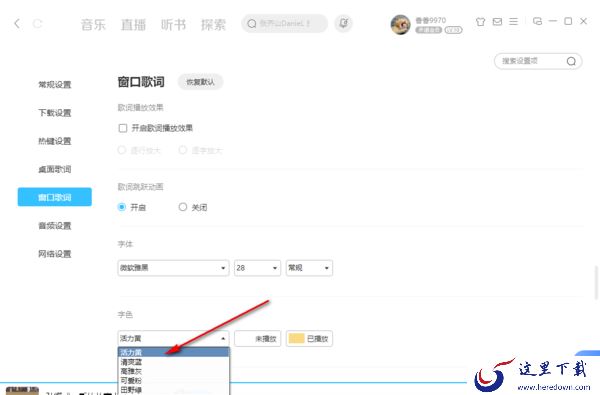The image size is (600, 395).
Task: Click the username next to avatar
Action: (x=430, y=20)
